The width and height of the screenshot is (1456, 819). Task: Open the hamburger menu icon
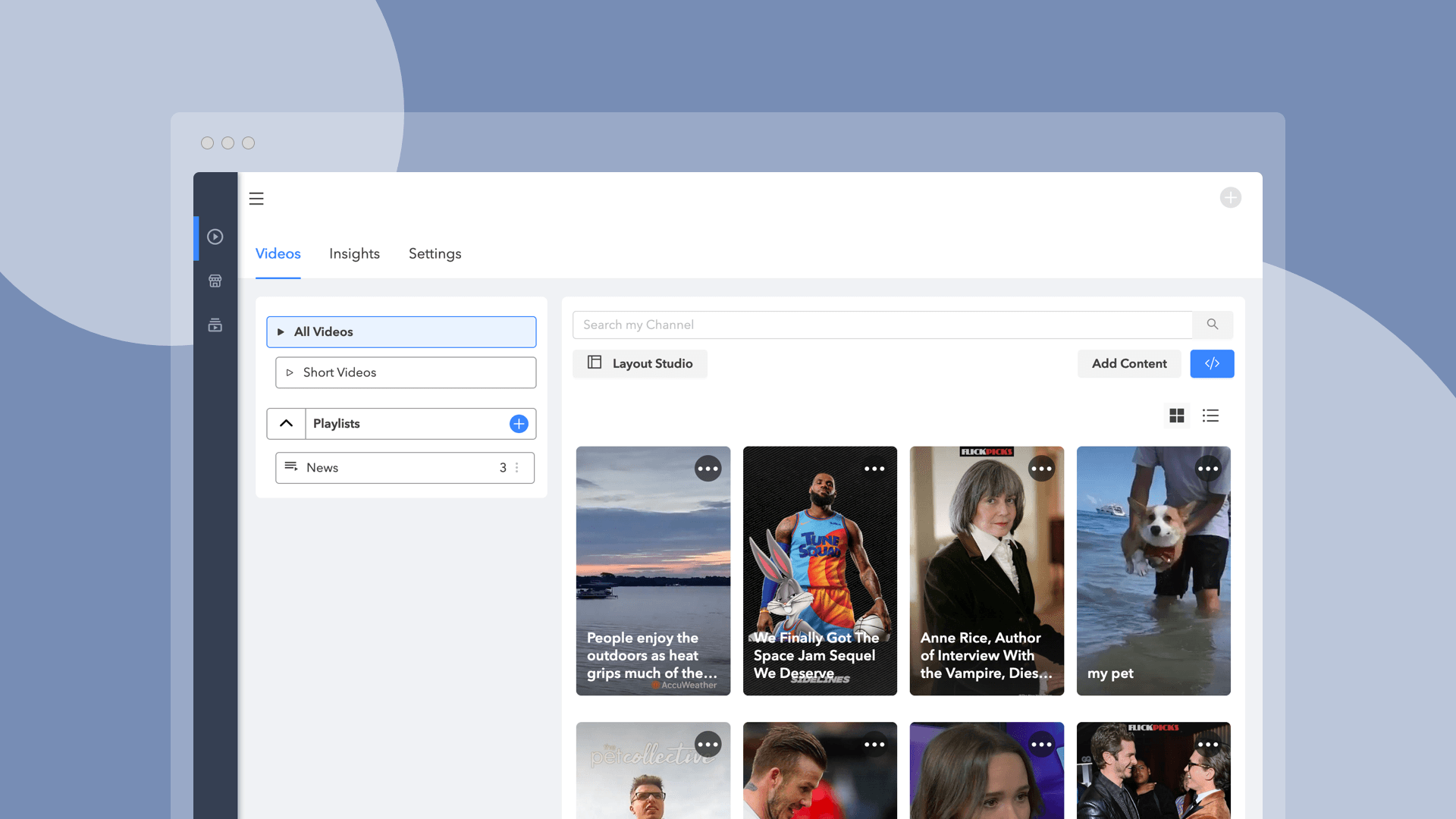(x=256, y=199)
